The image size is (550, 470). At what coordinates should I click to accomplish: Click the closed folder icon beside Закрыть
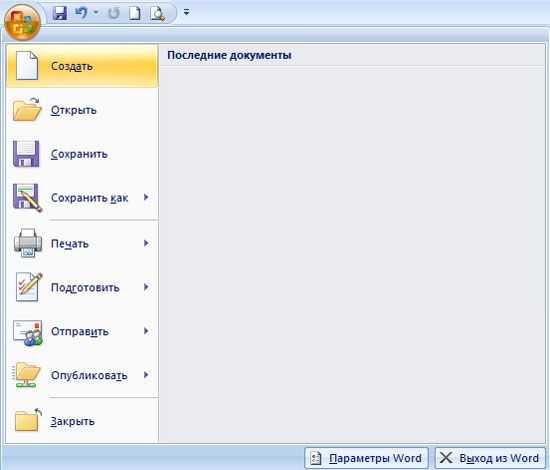click(x=28, y=420)
